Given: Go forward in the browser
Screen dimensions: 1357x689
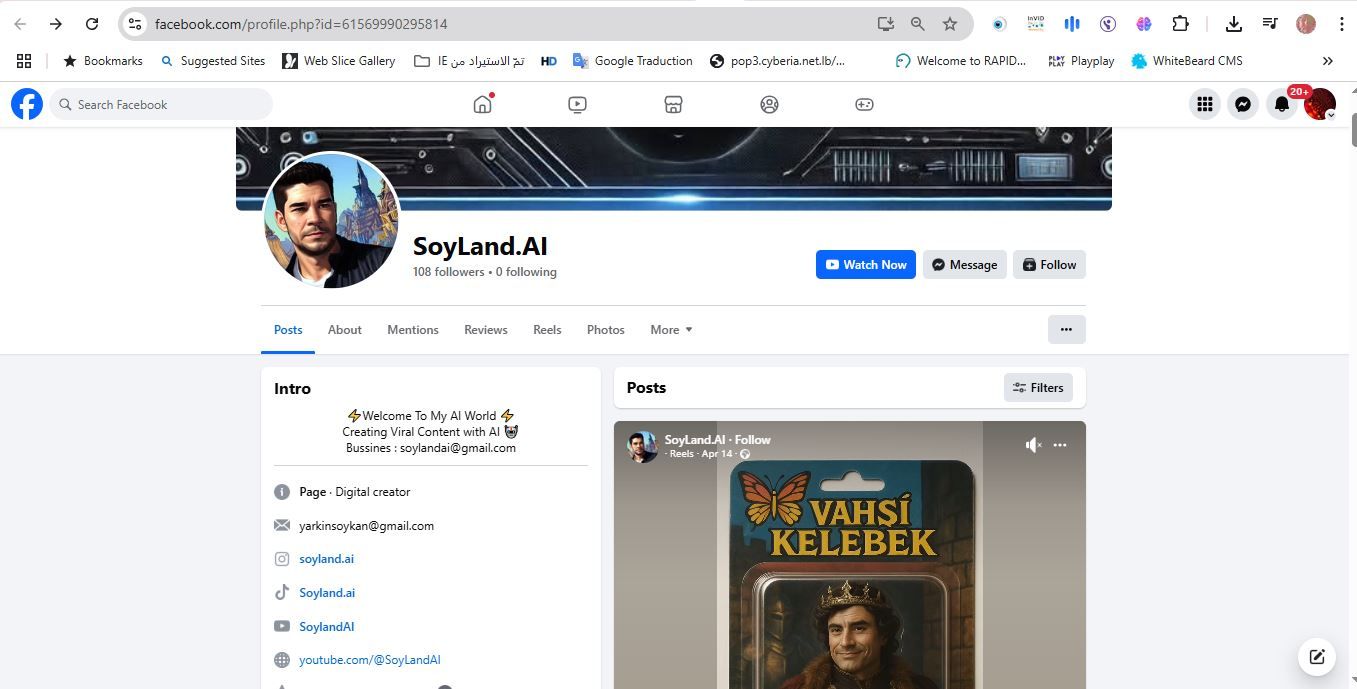Looking at the screenshot, I should coord(56,24).
